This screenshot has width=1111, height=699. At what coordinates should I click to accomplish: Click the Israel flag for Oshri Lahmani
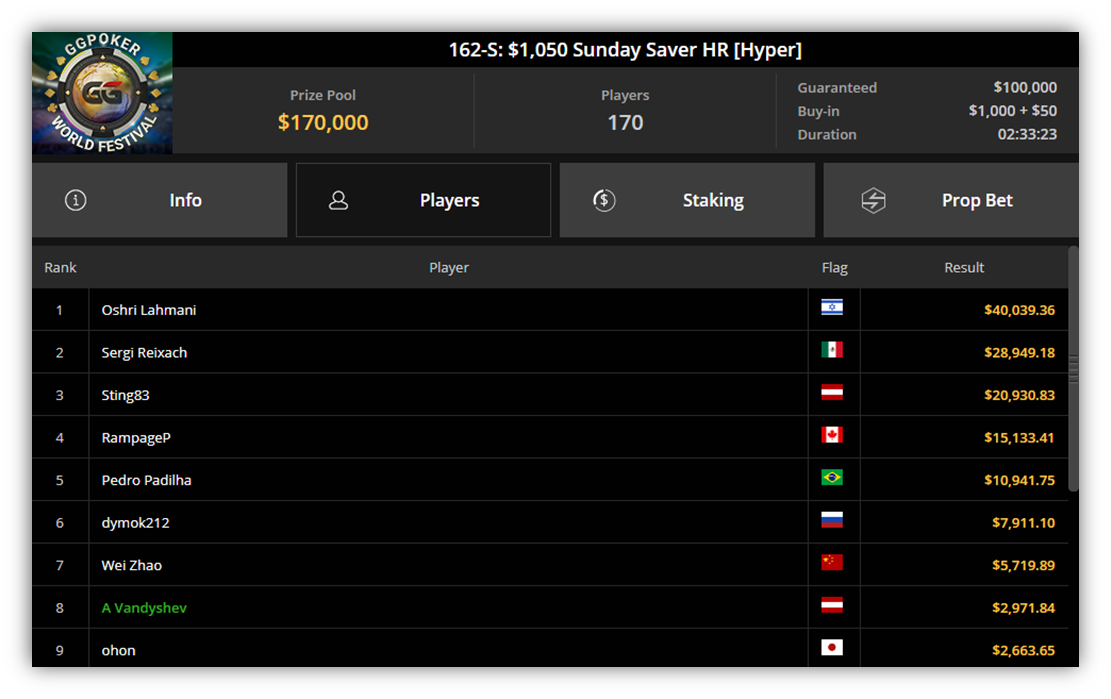click(x=832, y=307)
